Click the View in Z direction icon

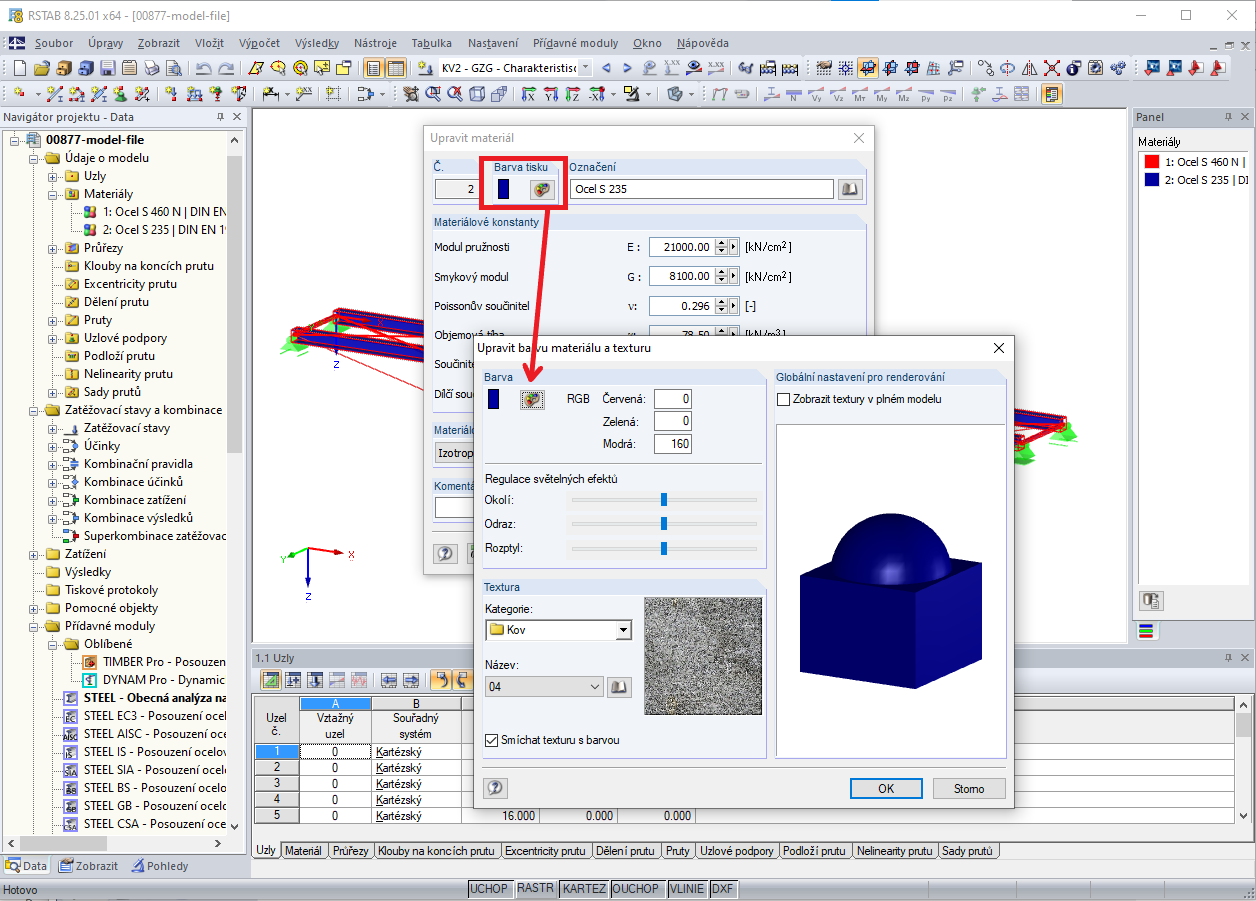coord(572,94)
